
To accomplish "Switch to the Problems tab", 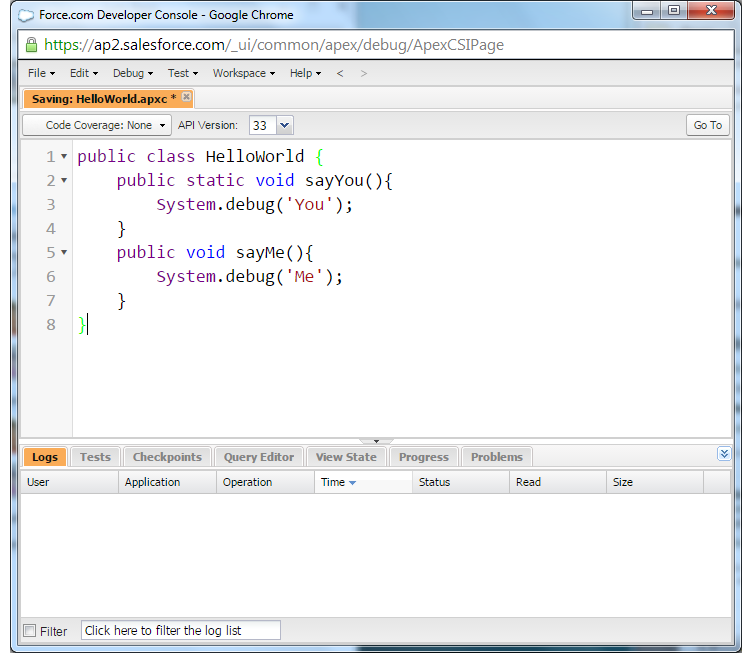I will [496, 457].
